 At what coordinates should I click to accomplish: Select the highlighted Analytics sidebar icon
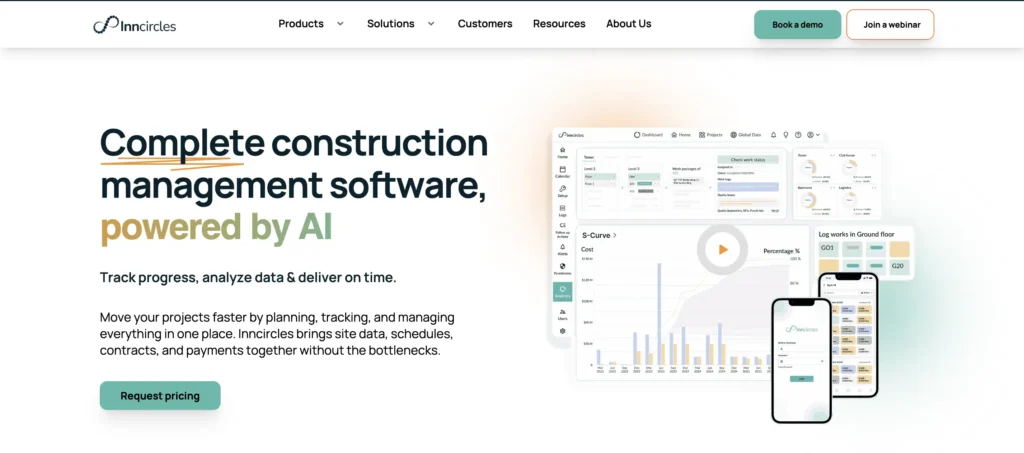click(562, 292)
